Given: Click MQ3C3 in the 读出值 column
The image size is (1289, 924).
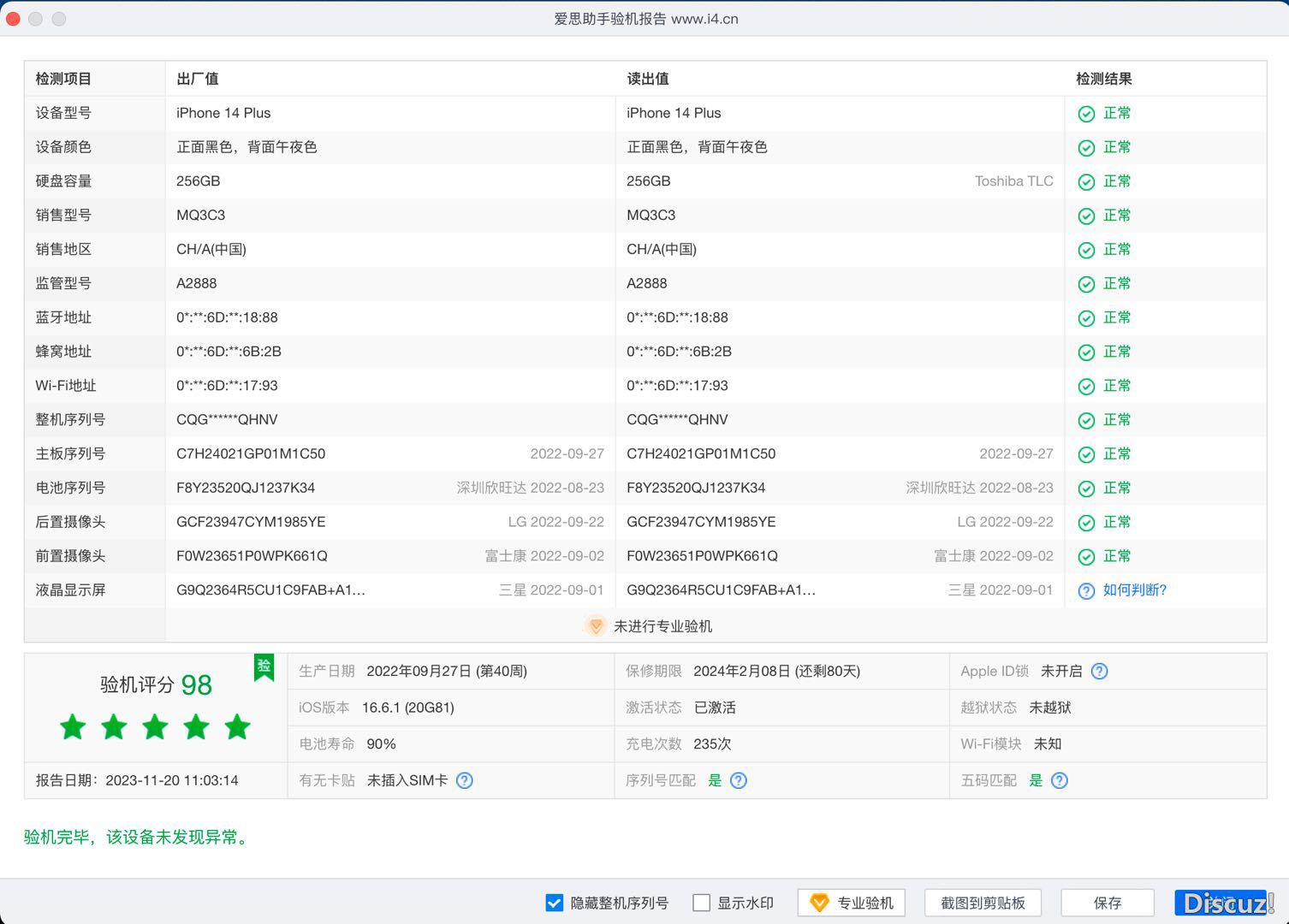Looking at the screenshot, I should click(651, 216).
